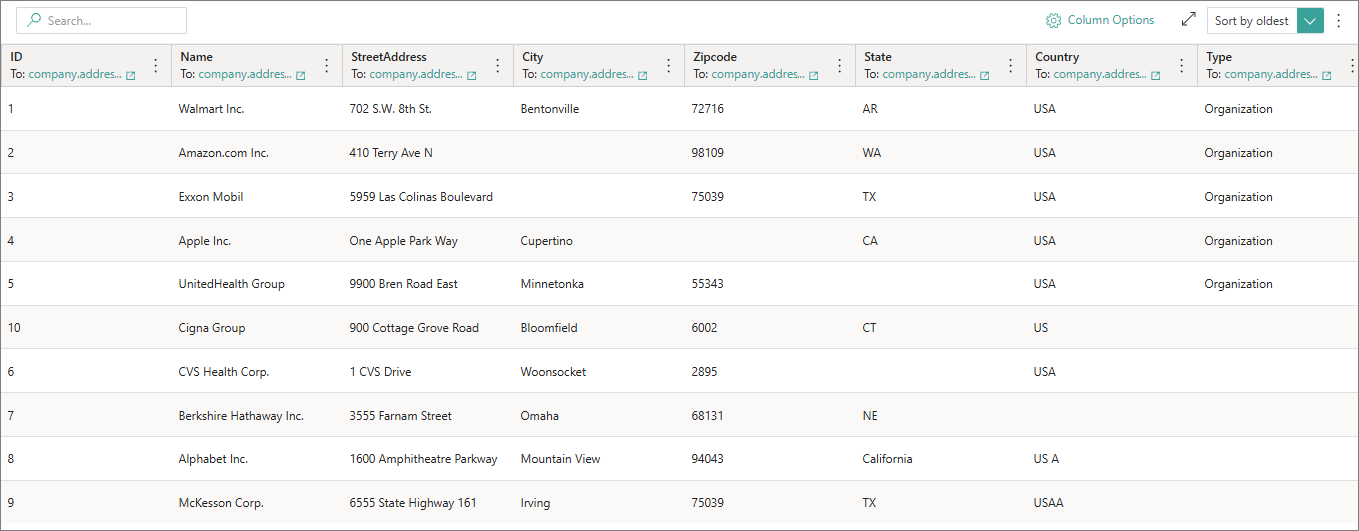Image resolution: width=1359 pixels, height=531 pixels.
Task: Open Column Options settings
Action: point(1100,20)
